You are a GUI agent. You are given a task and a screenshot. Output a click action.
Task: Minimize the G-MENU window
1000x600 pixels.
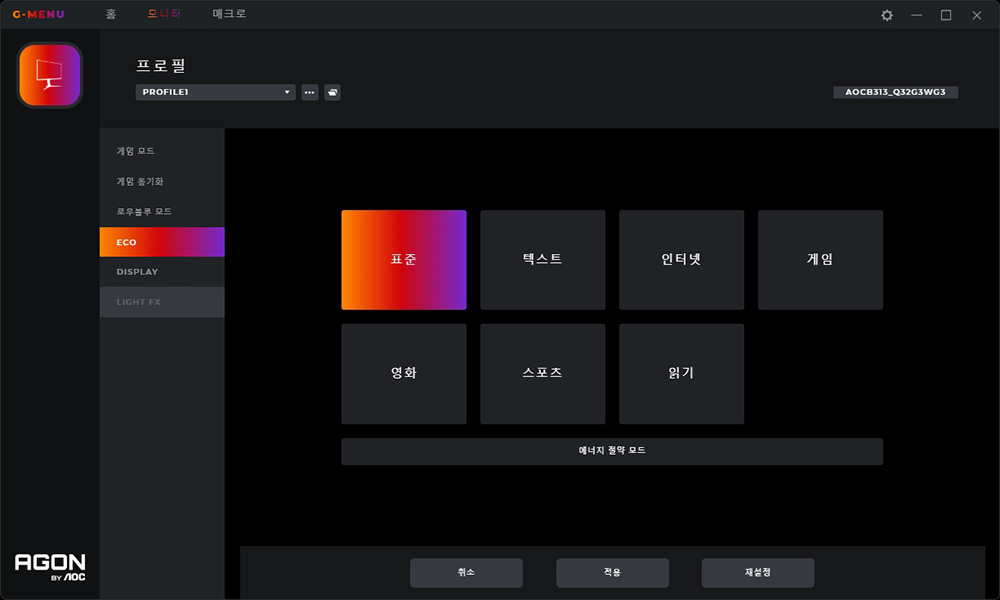pos(916,15)
